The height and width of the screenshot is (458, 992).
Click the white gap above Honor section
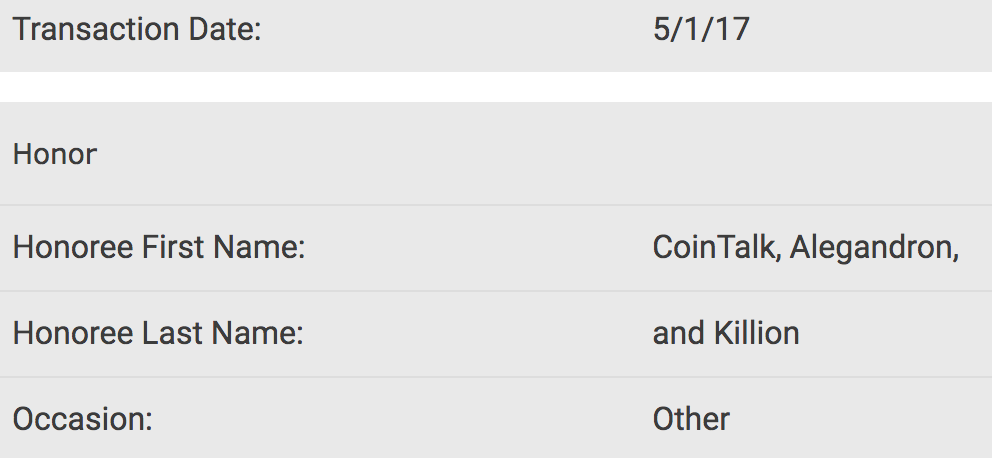[496, 87]
